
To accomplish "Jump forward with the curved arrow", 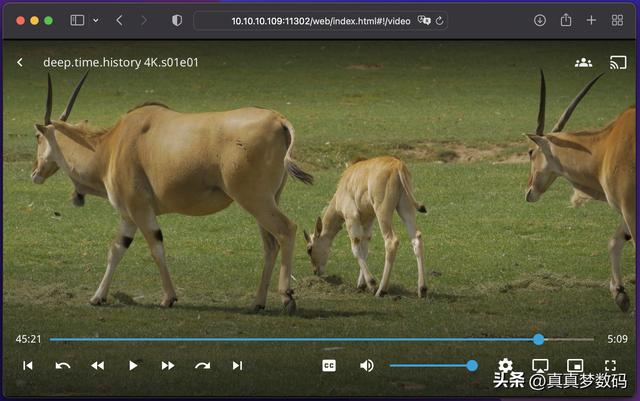I will coord(202,365).
